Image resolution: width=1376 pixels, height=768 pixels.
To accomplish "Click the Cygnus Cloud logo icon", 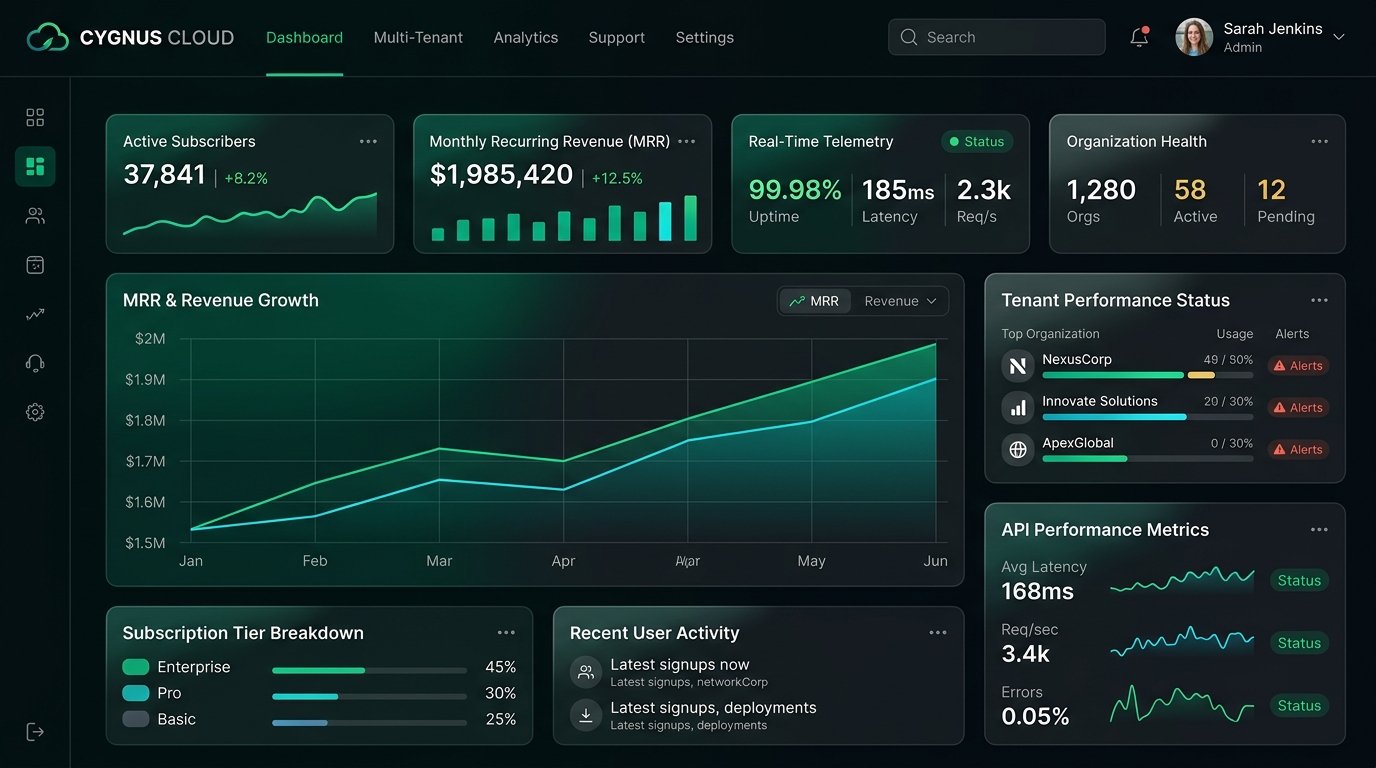I will (x=48, y=38).
